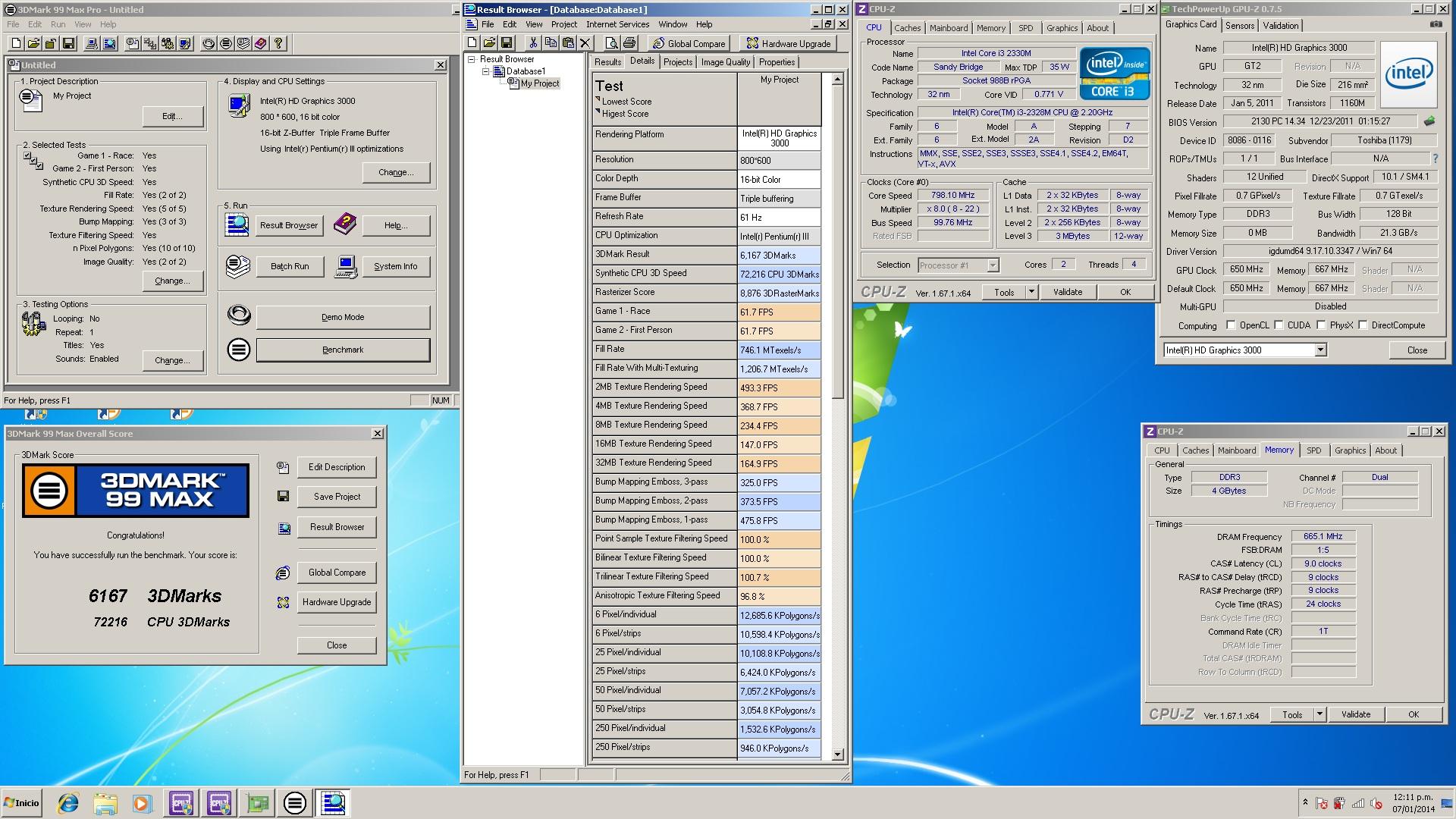The image size is (1456, 819).
Task: Switch to GPU-Z via its taskbar icon
Action: click(257, 803)
